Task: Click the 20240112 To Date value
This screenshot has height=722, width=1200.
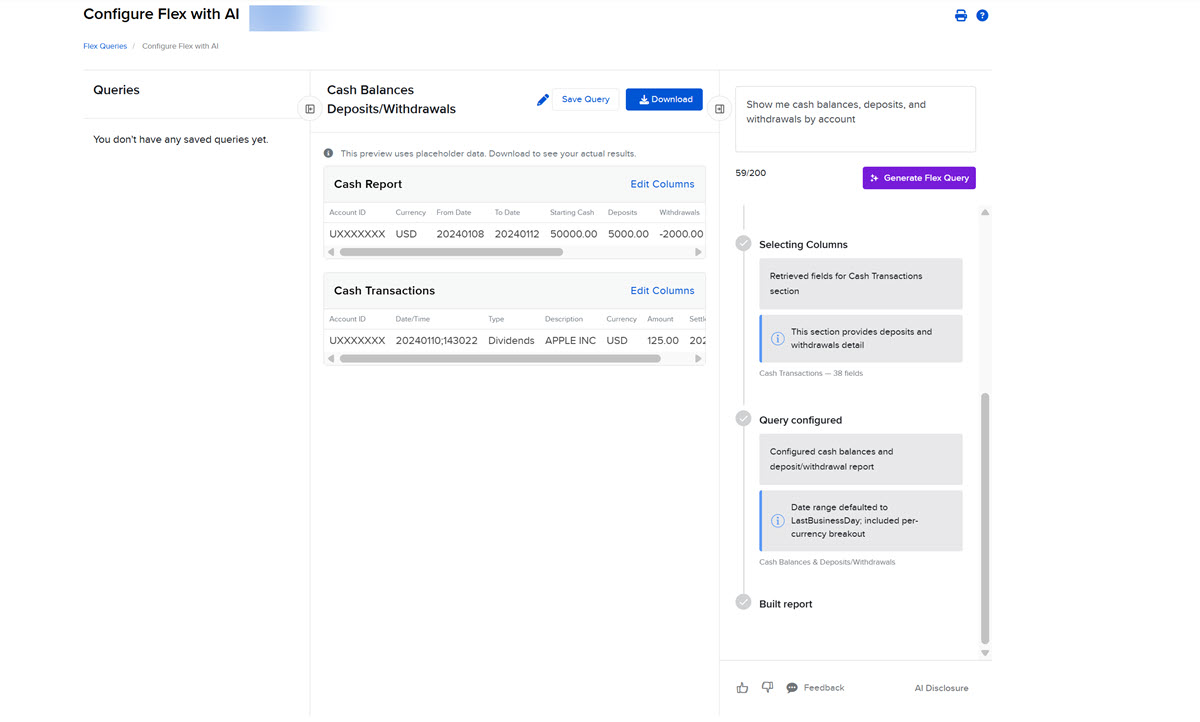Action: click(x=517, y=234)
